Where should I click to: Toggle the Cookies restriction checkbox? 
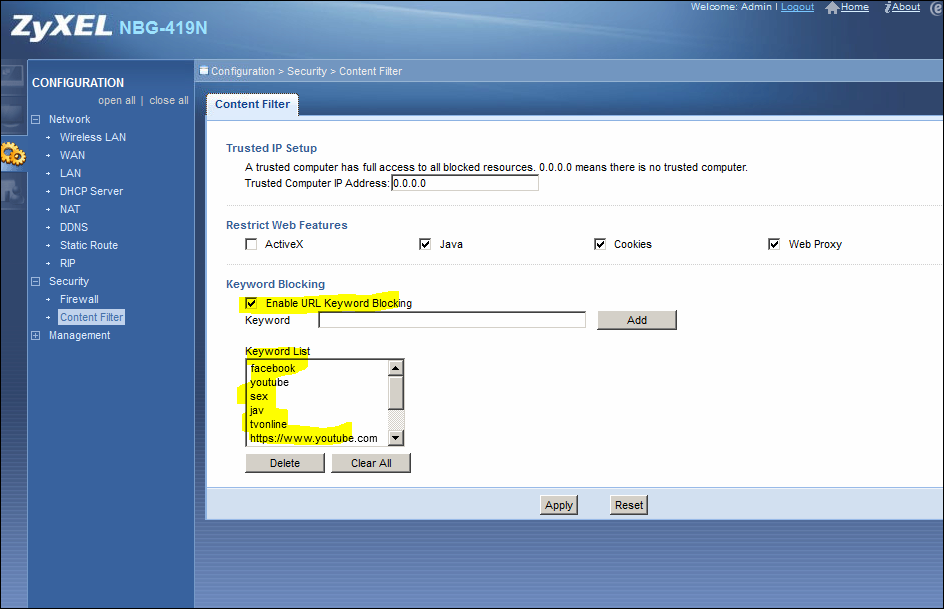[x=600, y=244]
